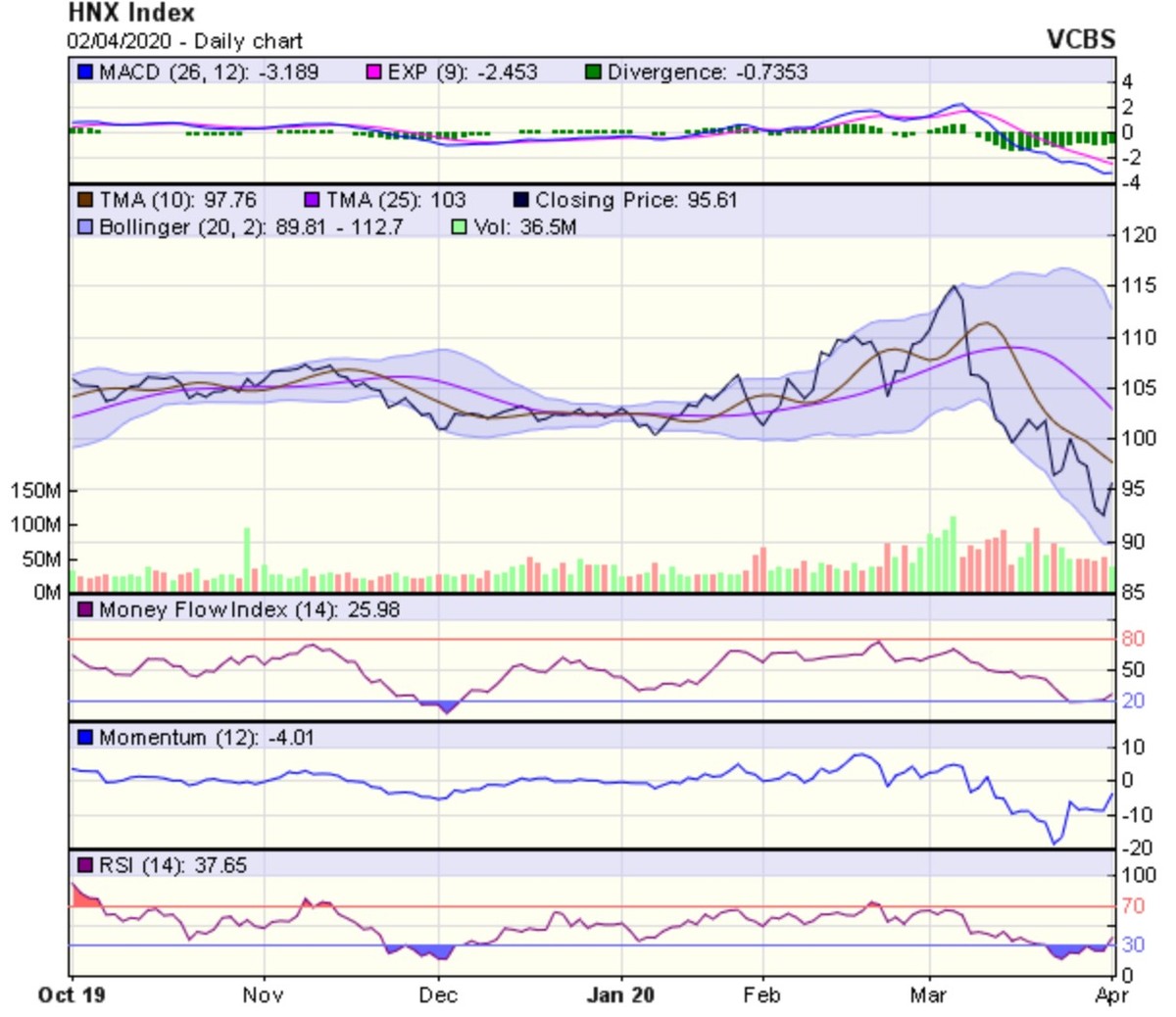Screen dimensions: 1176x1017
Task: Click the light blue Bollinger legend swatch
Action: [85, 227]
